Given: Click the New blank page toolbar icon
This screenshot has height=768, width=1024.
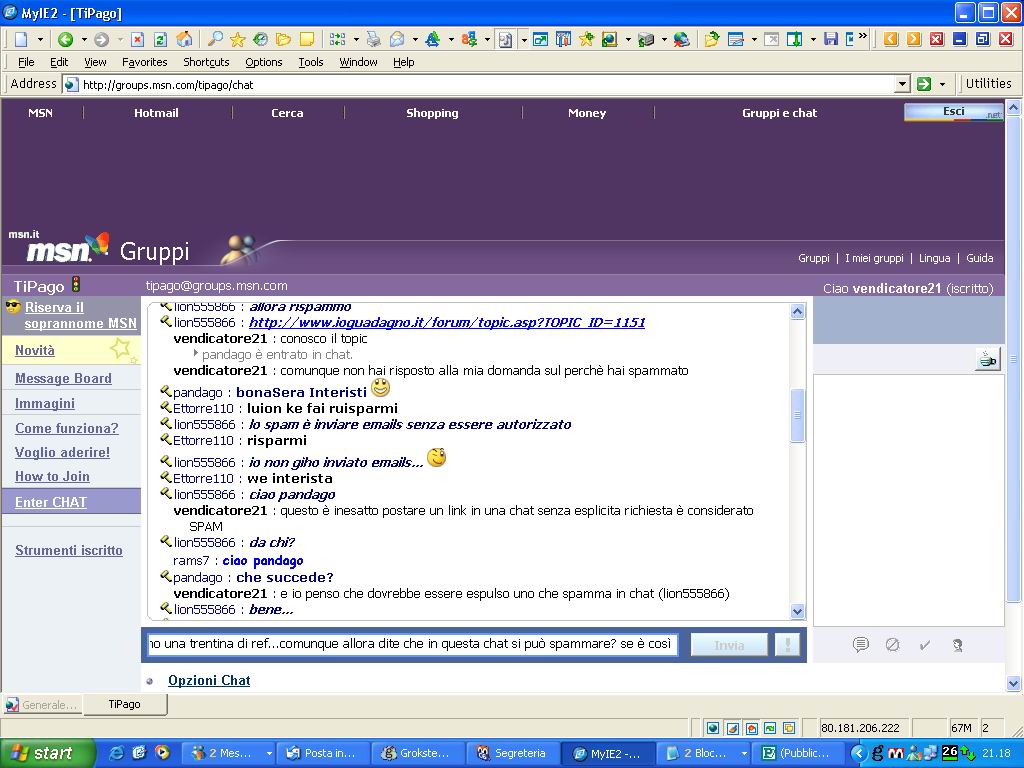Looking at the screenshot, I should pos(21,39).
